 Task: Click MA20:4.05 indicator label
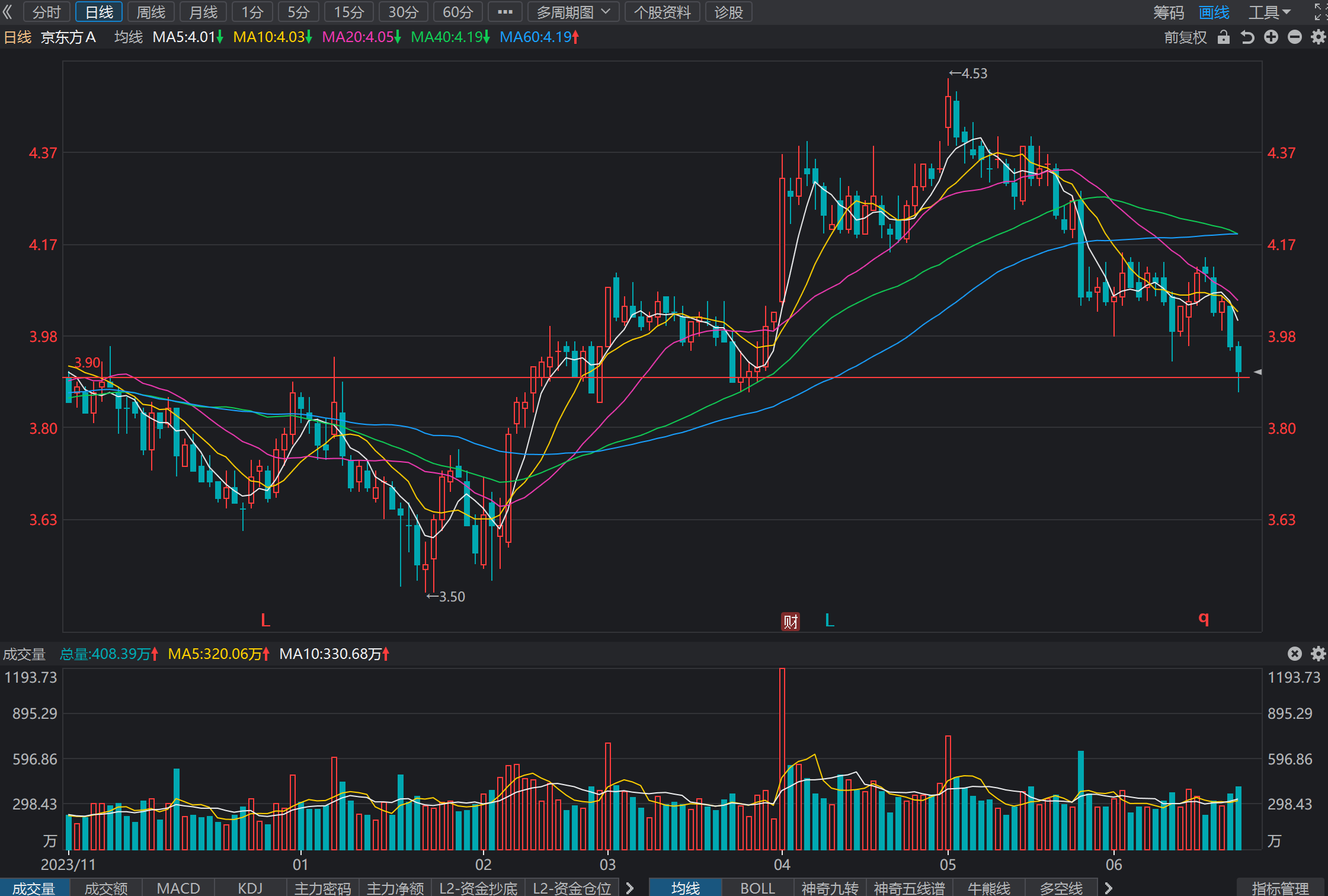[361, 37]
